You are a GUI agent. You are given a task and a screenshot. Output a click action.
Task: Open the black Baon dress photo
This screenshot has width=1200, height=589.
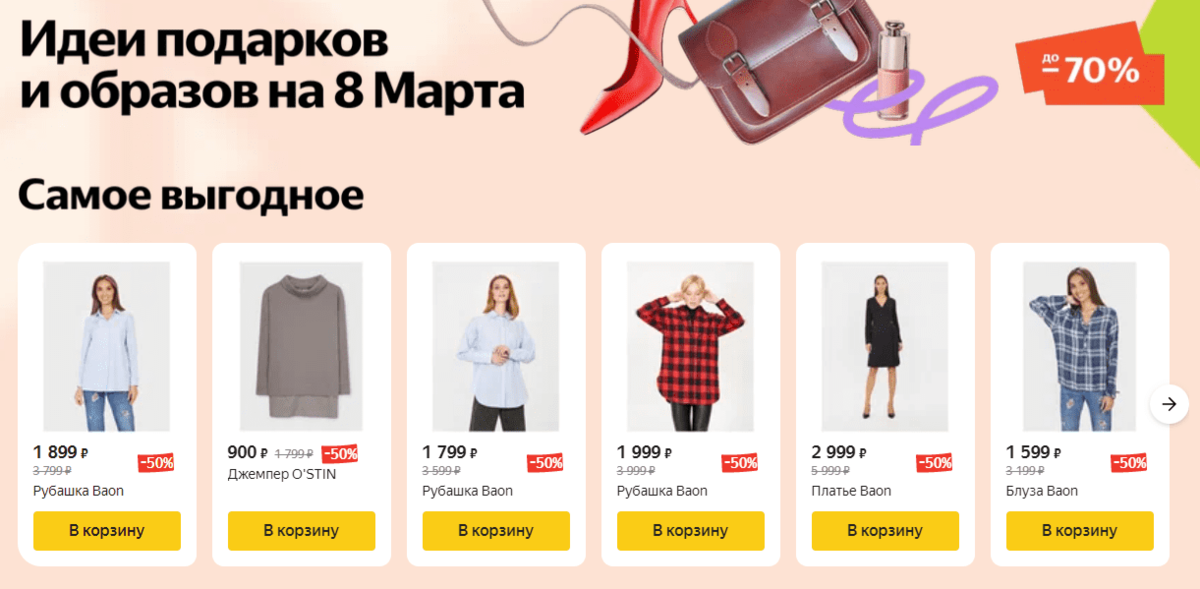884,347
